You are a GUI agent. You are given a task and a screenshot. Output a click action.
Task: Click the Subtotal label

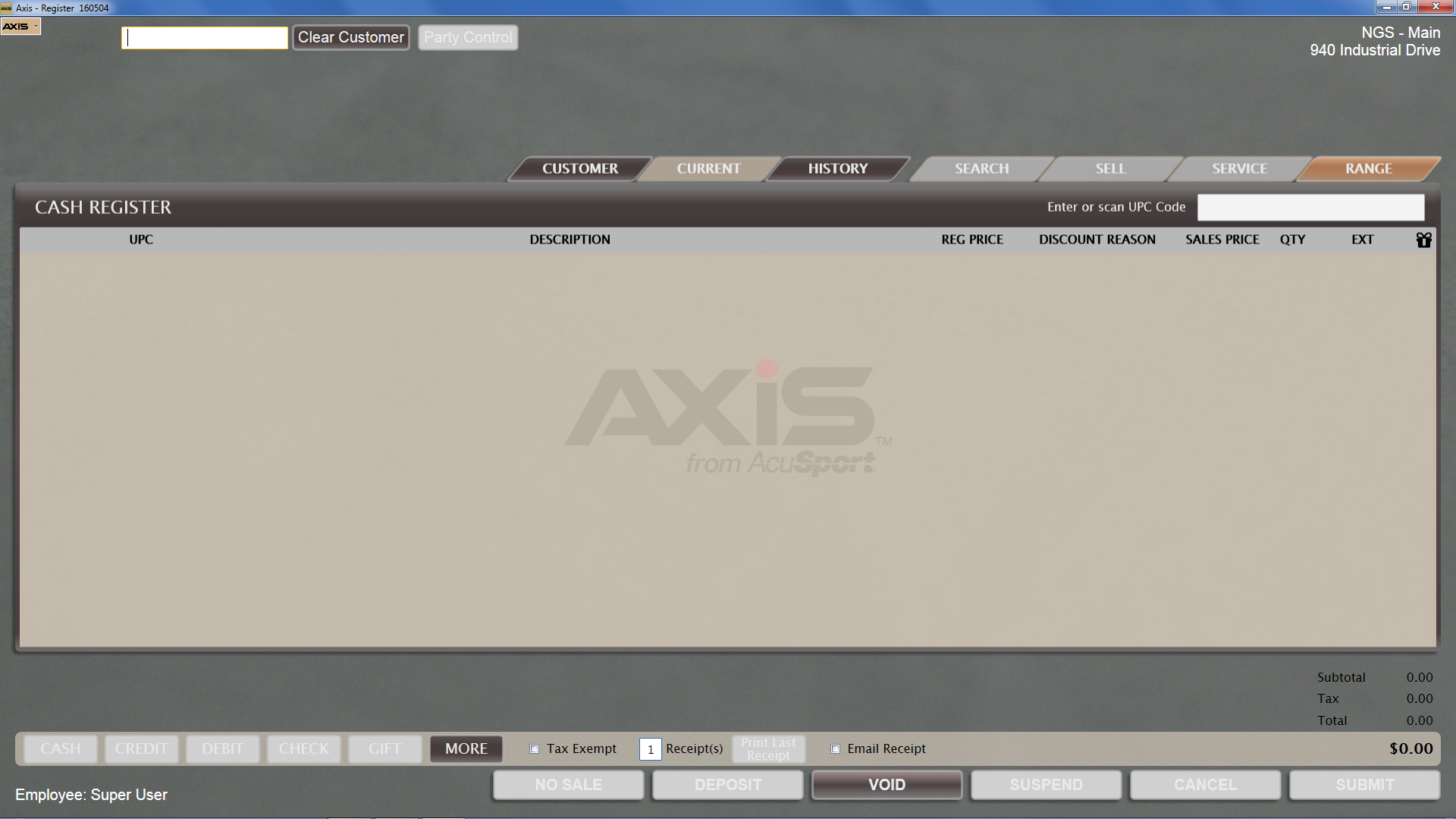pos(1341,677)
